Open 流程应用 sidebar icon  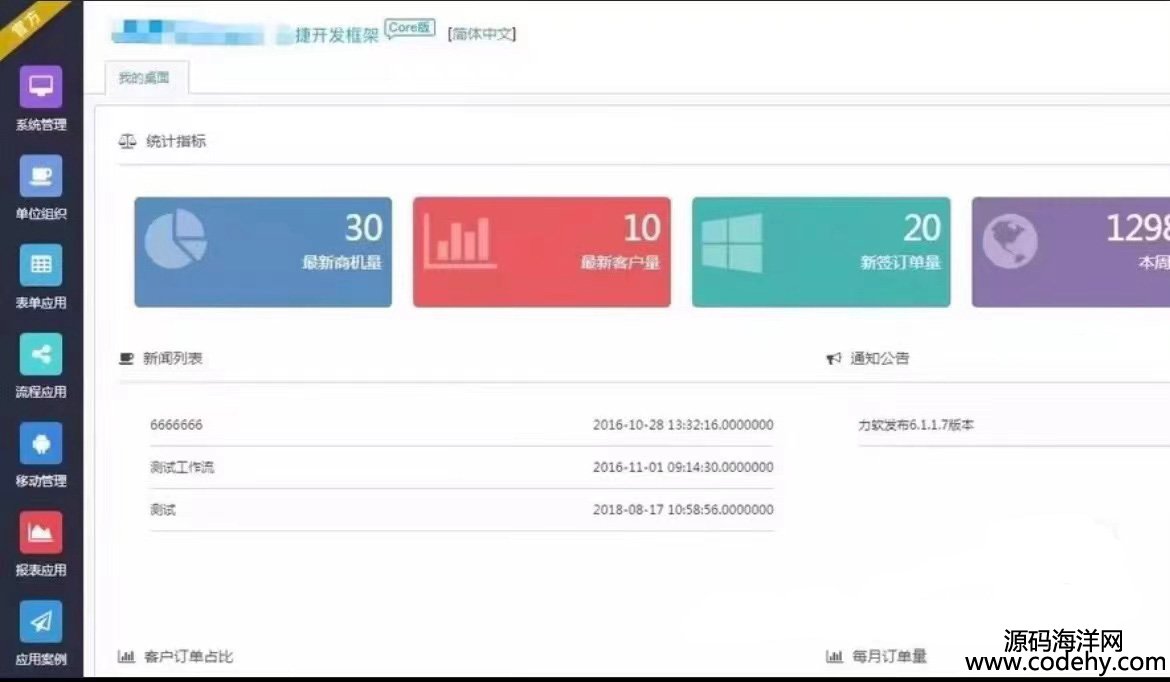(41, 354)
